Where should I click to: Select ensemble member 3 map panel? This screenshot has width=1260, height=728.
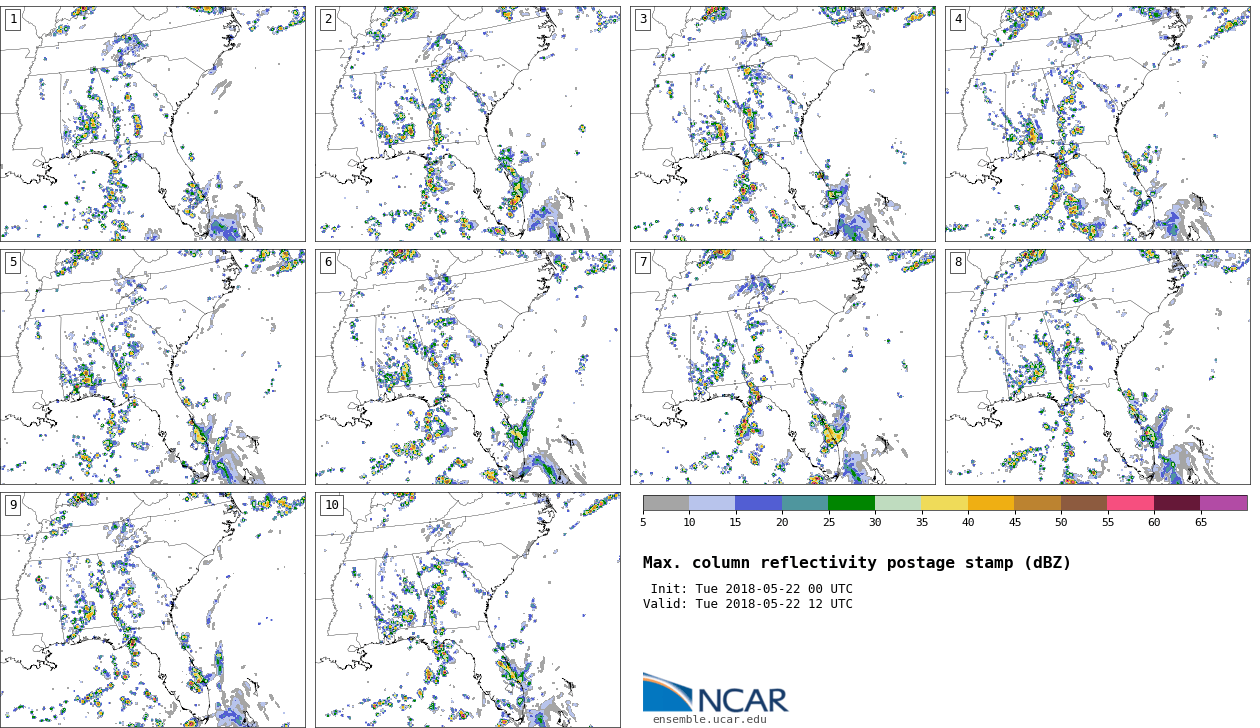tap(782, 124)
